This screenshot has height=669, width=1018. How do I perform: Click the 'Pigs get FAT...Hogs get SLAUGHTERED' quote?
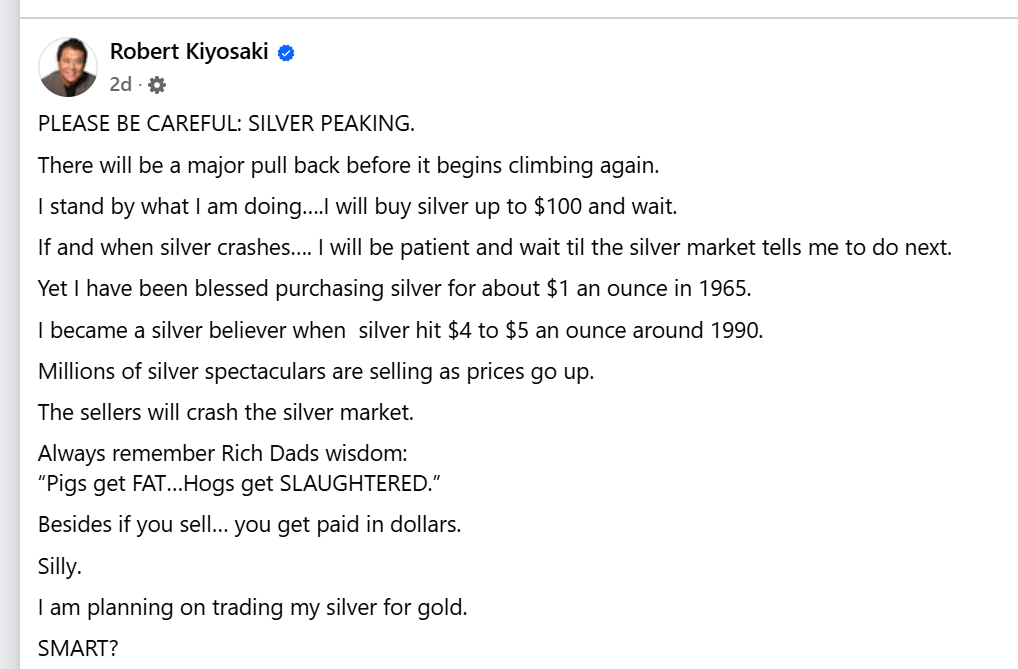click(x=239, y=483)
